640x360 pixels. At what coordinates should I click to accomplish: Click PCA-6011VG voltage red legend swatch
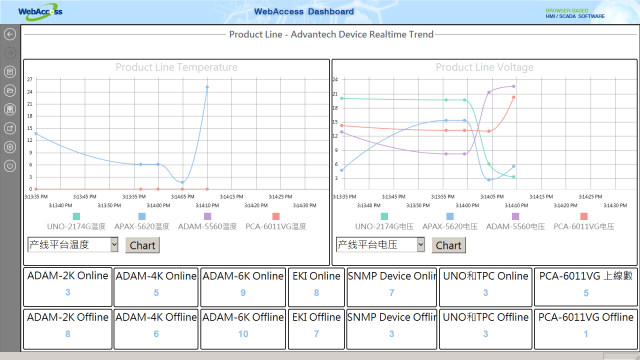[x=584, y=216]
